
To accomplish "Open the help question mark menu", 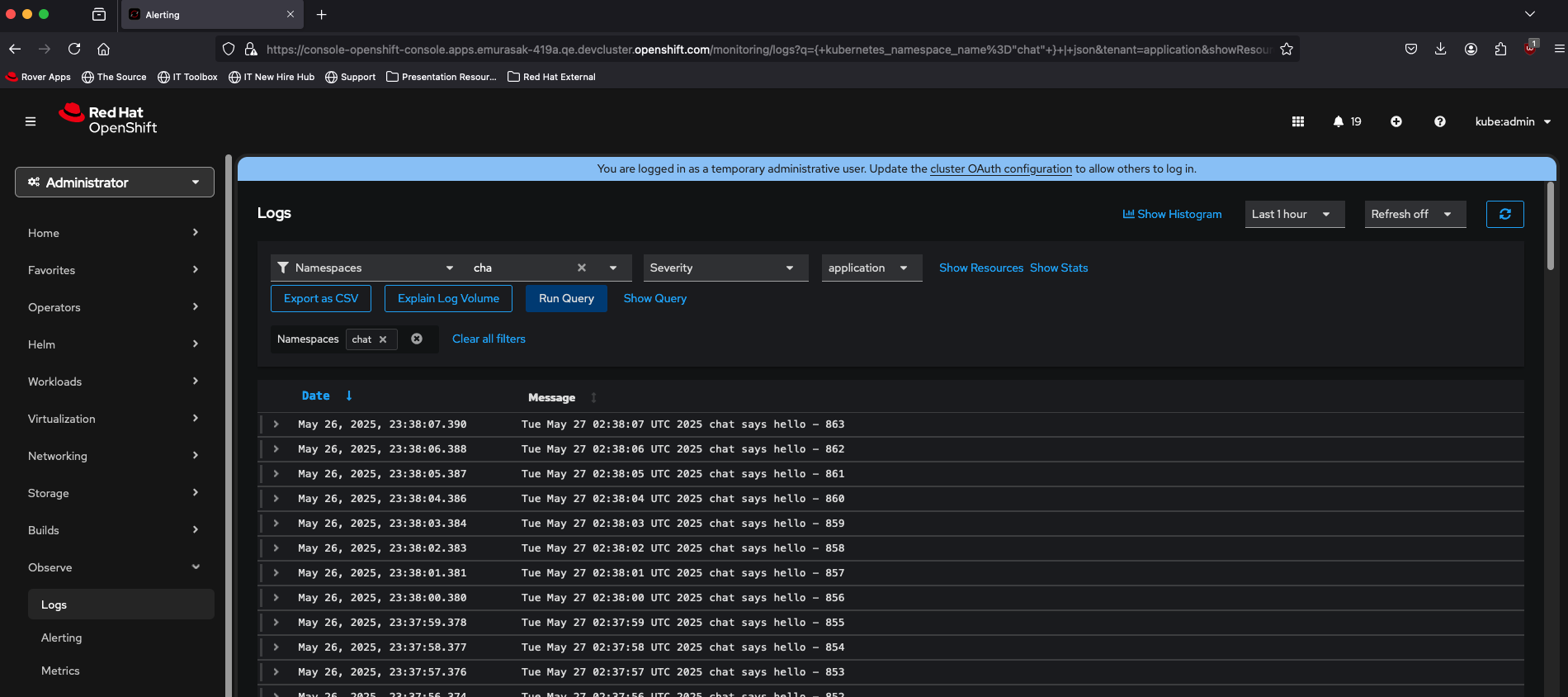I will click(x=1439, y=121).
